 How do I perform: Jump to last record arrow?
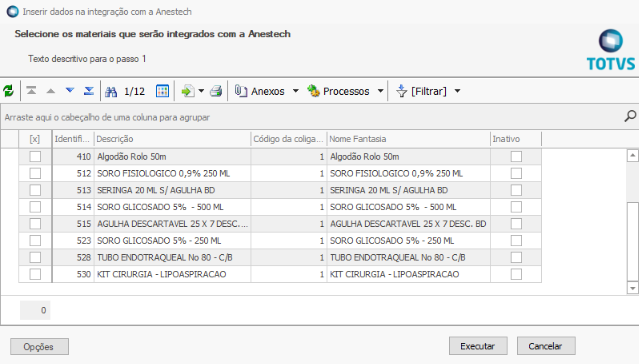tap(89, 90)
